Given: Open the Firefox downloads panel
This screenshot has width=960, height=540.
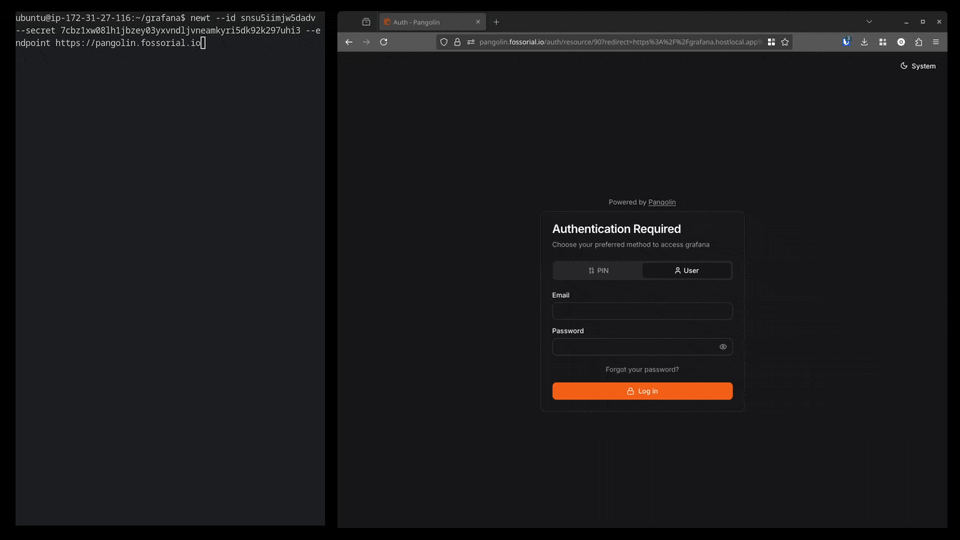Looking at the screenshot, I should [864, 42].
